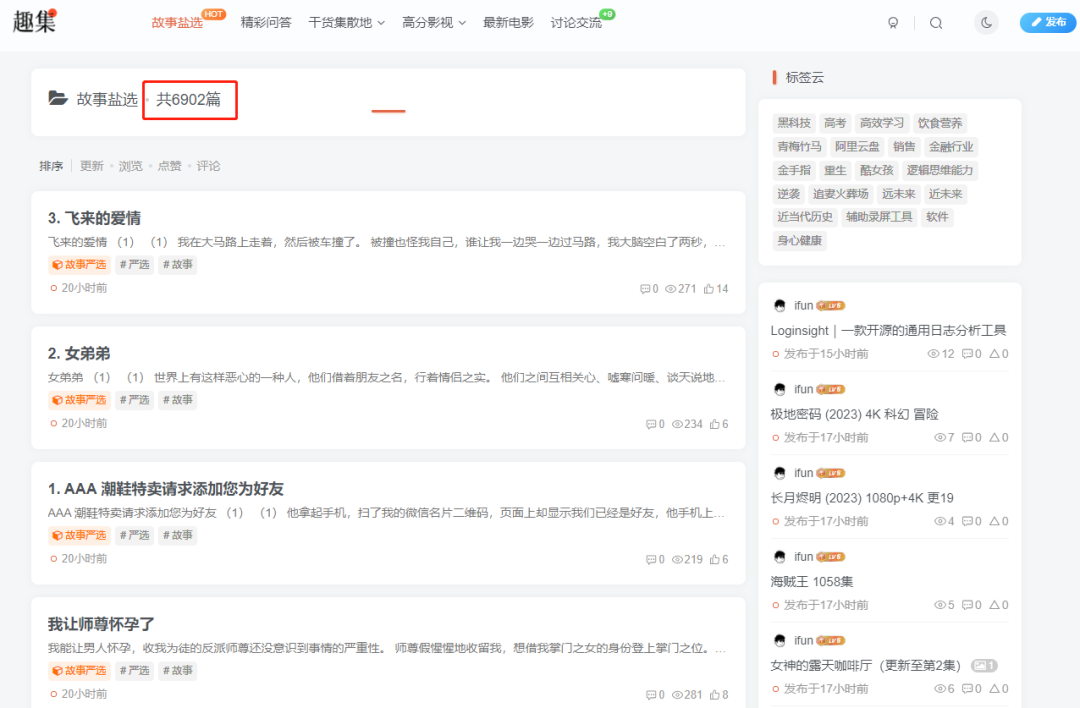
Task: Sort by 评论 instead of 更新
Action: tap(209, 166)
